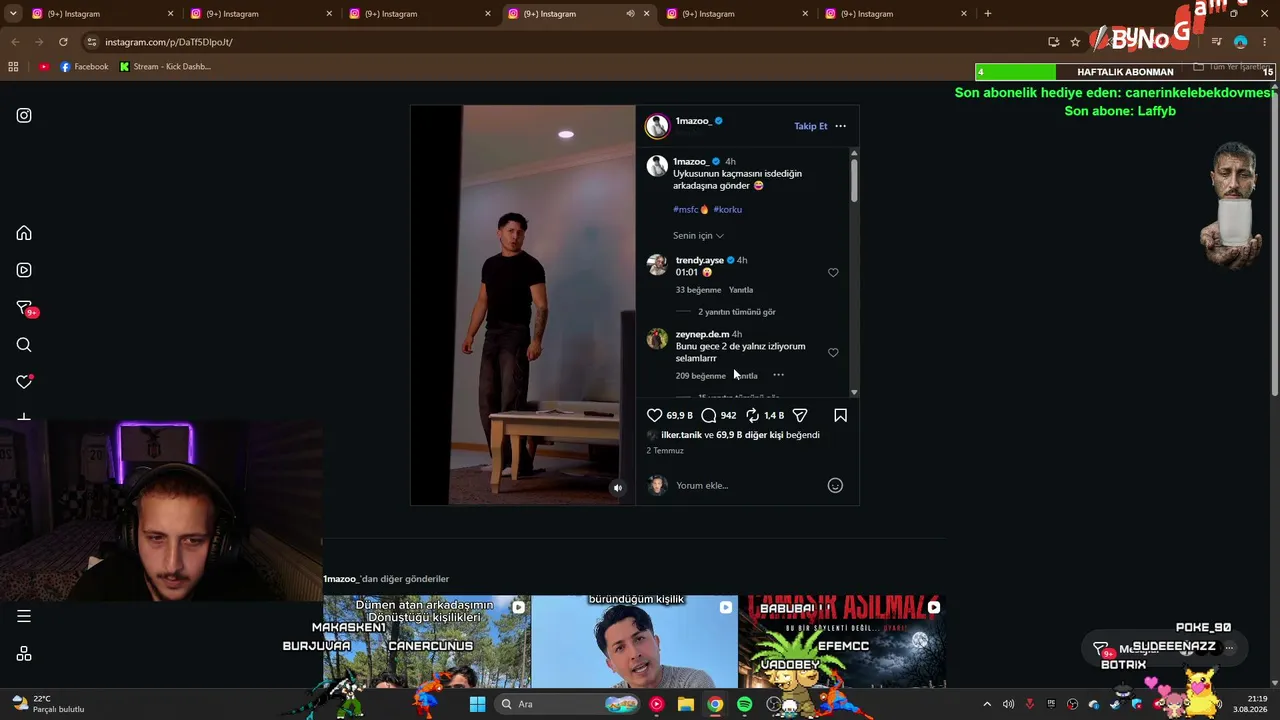Image resolution: width=1280 pixels, height=720 pixels.
Task: Open the YouTube bookmark icon
Action: pyautogui.click(x=44, y=67)
